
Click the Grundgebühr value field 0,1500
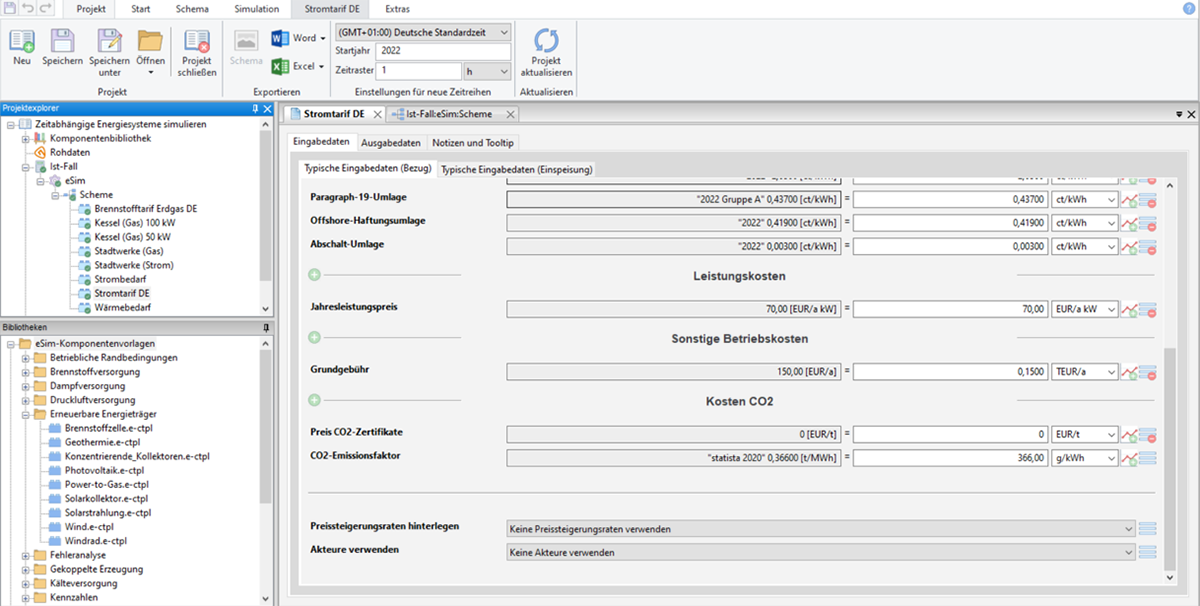949,372
